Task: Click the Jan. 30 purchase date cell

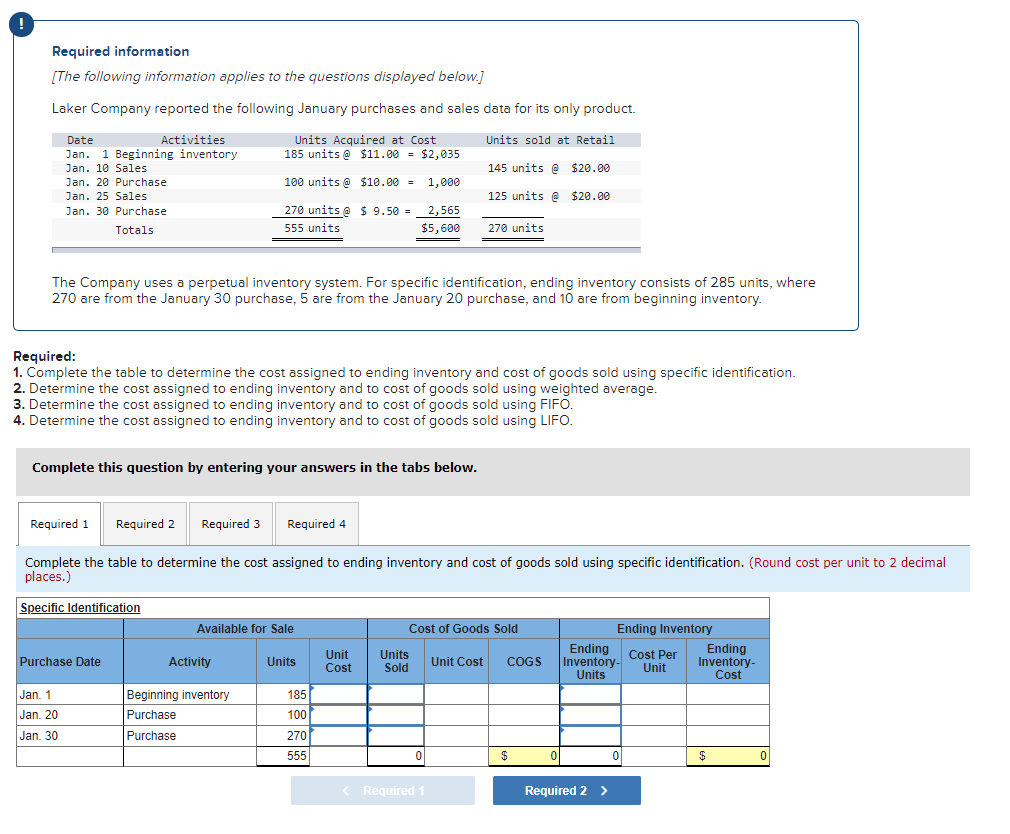Action: (70, 735)
